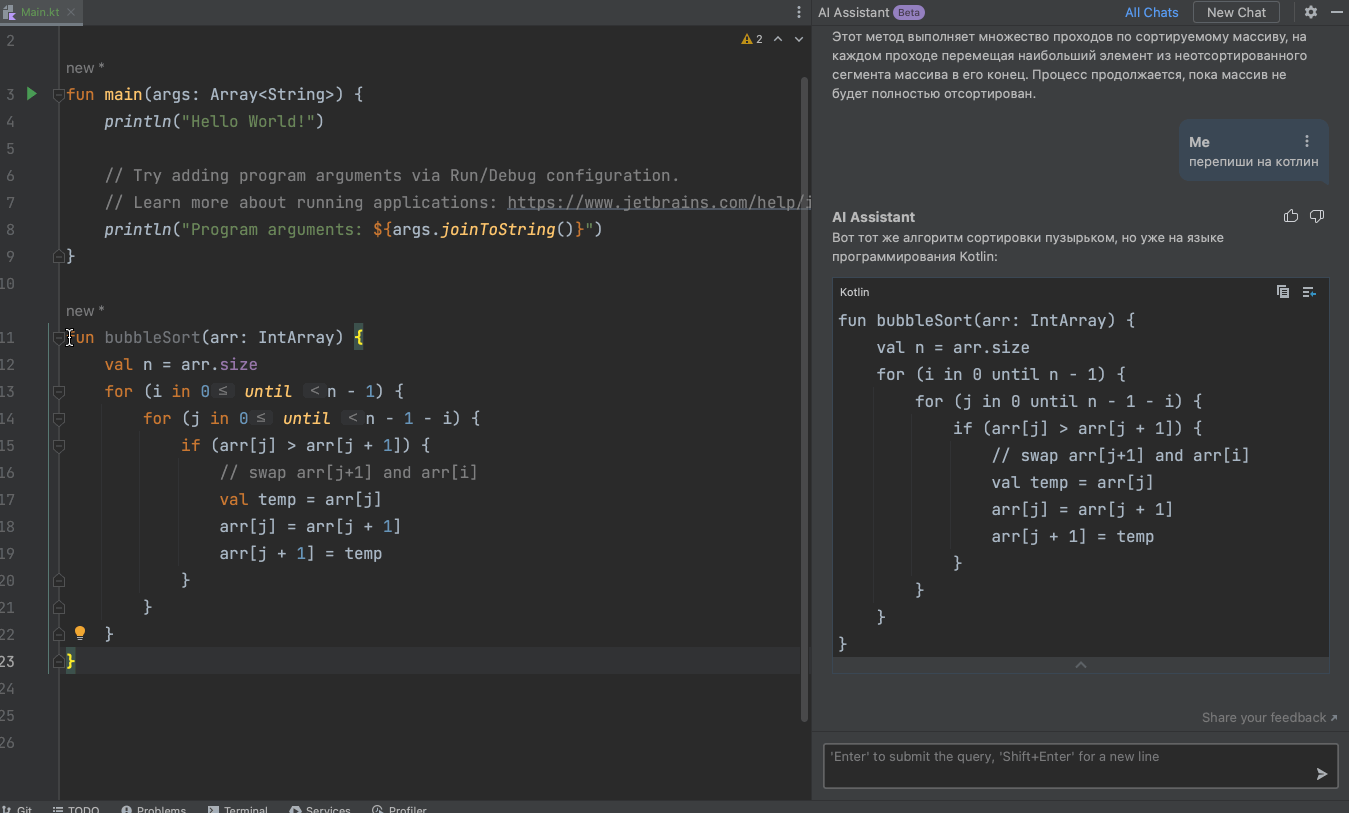The image size is (1349, 813).
Task: Open the editor tabs three-dot menu
Action: pyautogui.click(x=798, y=12)
